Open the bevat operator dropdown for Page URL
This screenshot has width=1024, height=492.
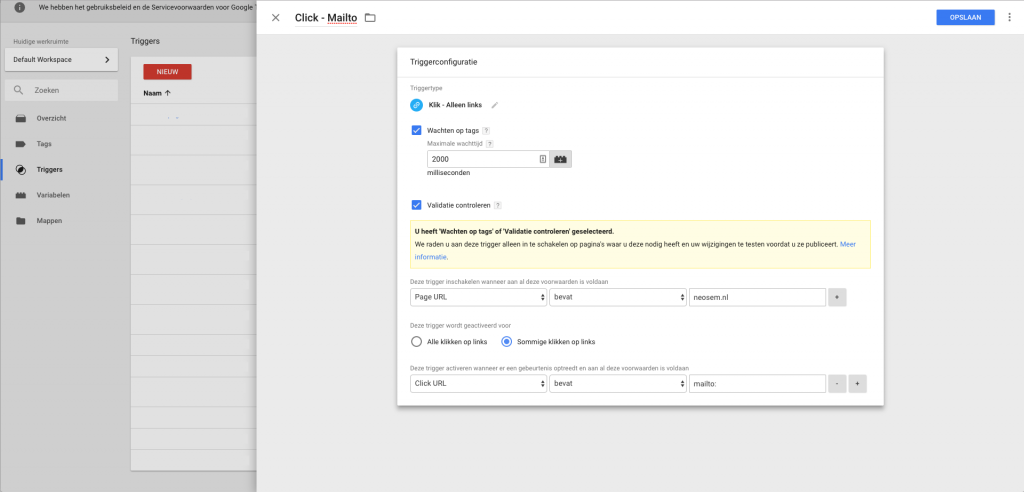pyautogui.click(x=618, y=297)
